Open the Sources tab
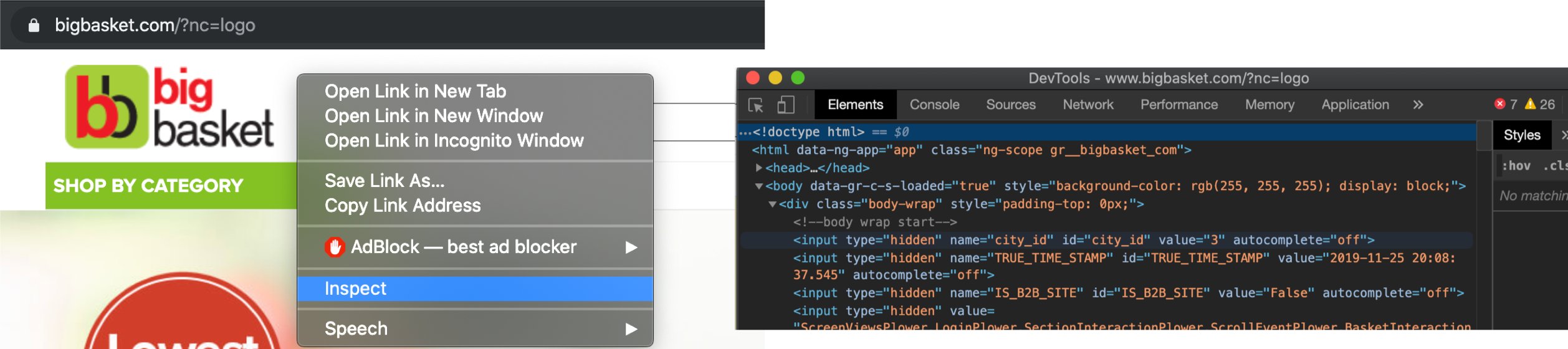The image size is (1568, 349). (x=1010, y=105)
